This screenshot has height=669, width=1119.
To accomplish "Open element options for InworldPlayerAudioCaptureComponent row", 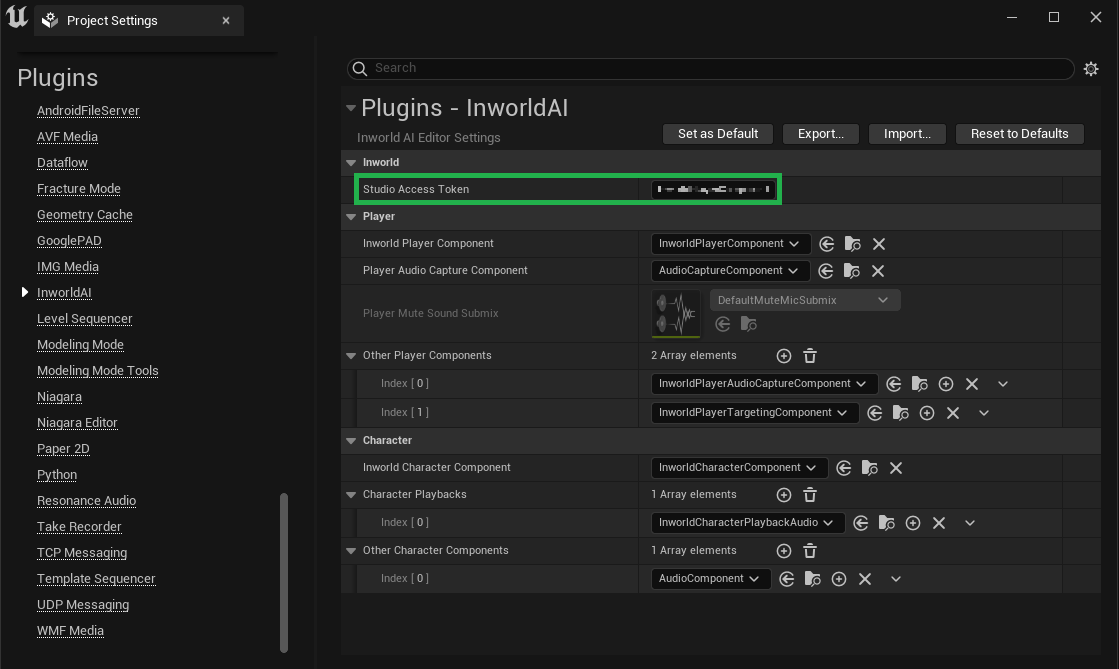I will click(x=1003, y=384).
